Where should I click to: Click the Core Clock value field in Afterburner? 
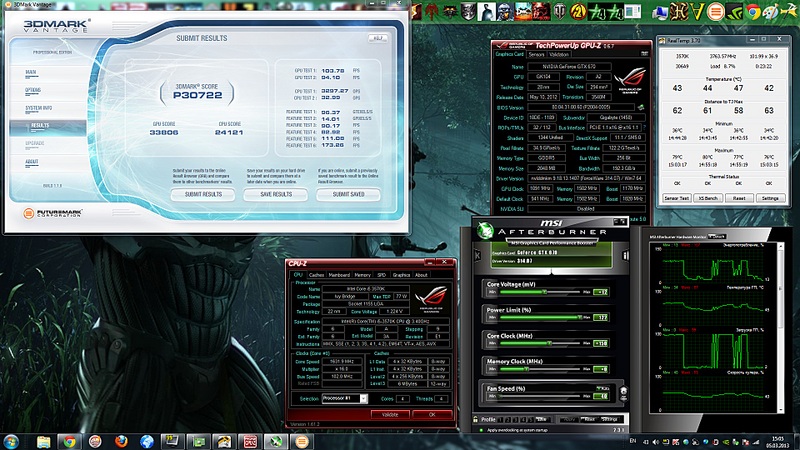point(601,343)
